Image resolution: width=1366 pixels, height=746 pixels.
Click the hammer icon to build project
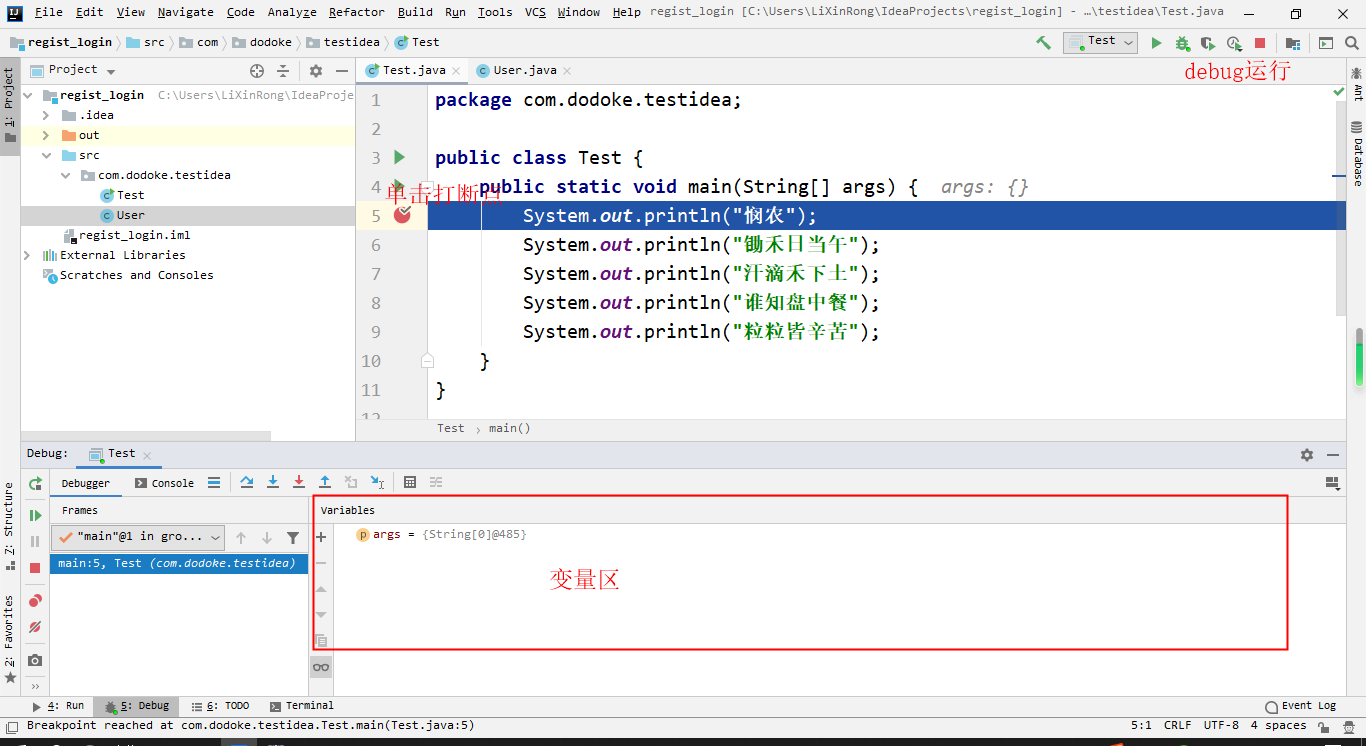point(1042,42)
